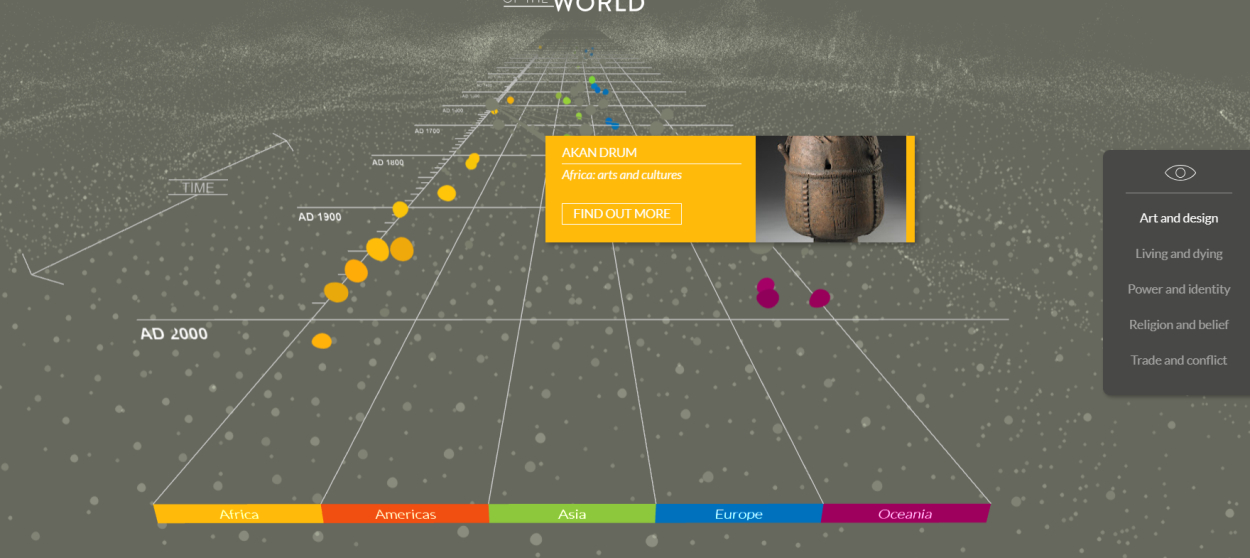This screenshot has height=558, width=1250.
Task: Select the orange Americas continent bar
Action: [405, 514]
